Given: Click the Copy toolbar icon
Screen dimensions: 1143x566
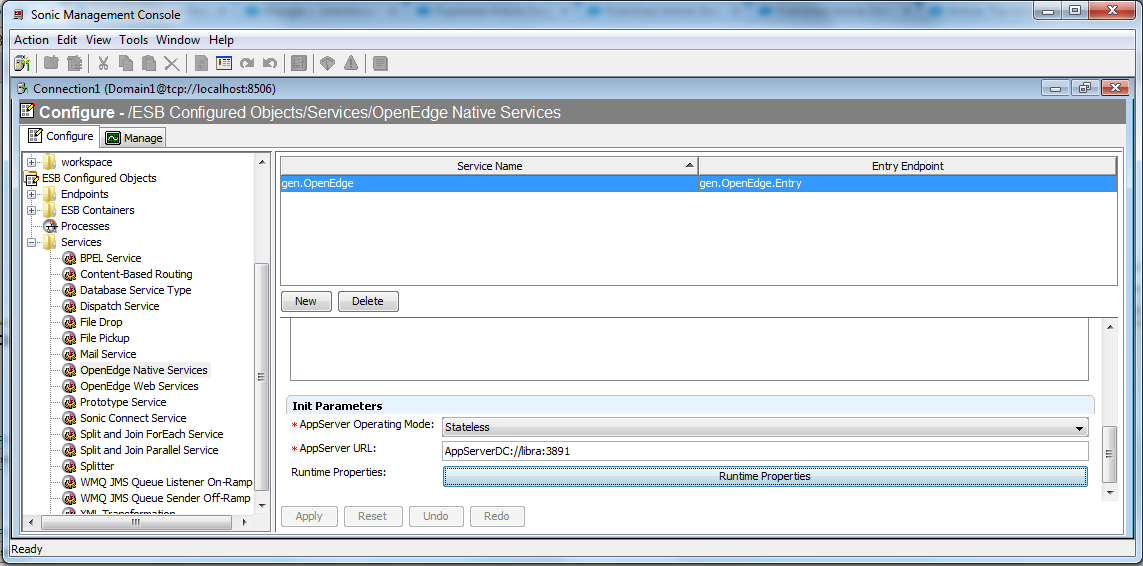Looking at the screenshot, I should [125, 63].
